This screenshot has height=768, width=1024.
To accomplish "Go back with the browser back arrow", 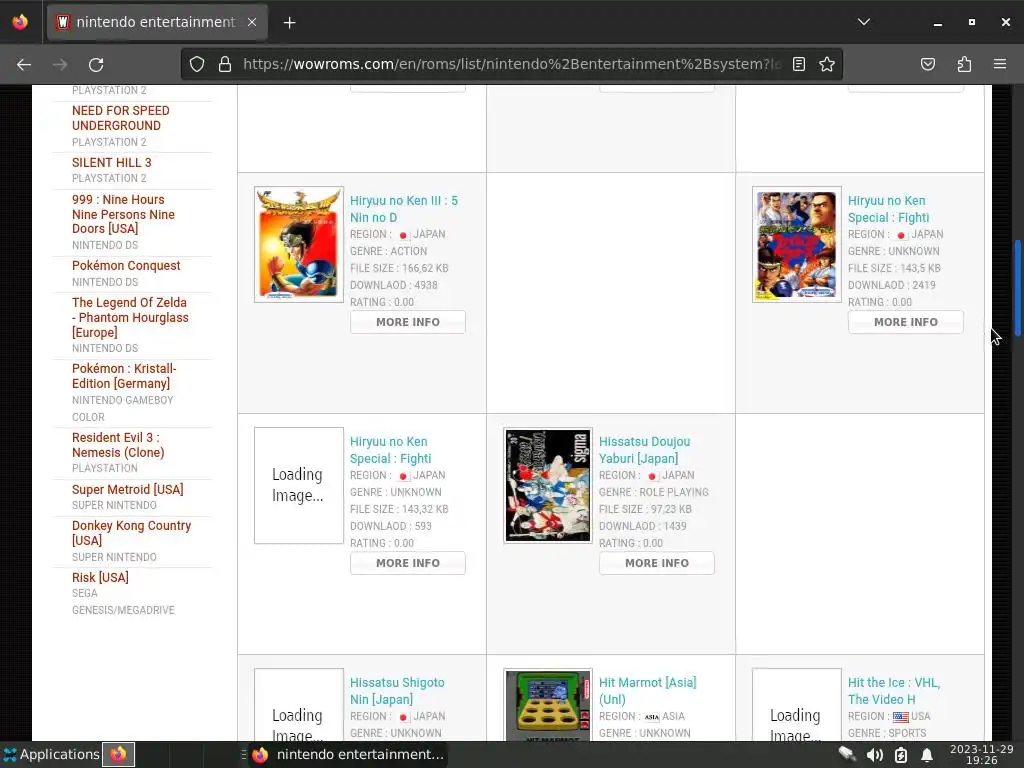I will 24,64.
